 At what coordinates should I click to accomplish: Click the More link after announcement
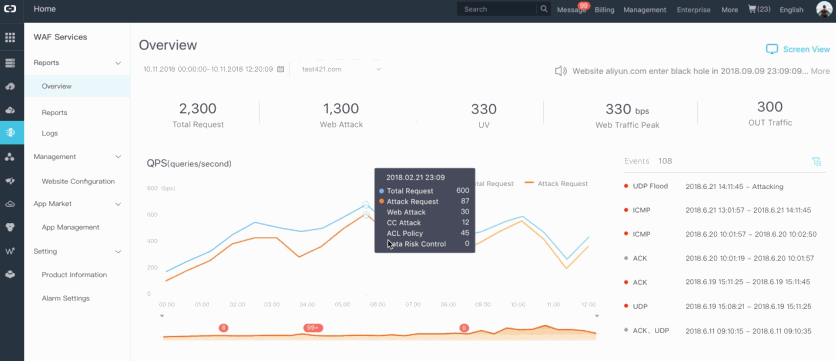click(x=820, y=71)
